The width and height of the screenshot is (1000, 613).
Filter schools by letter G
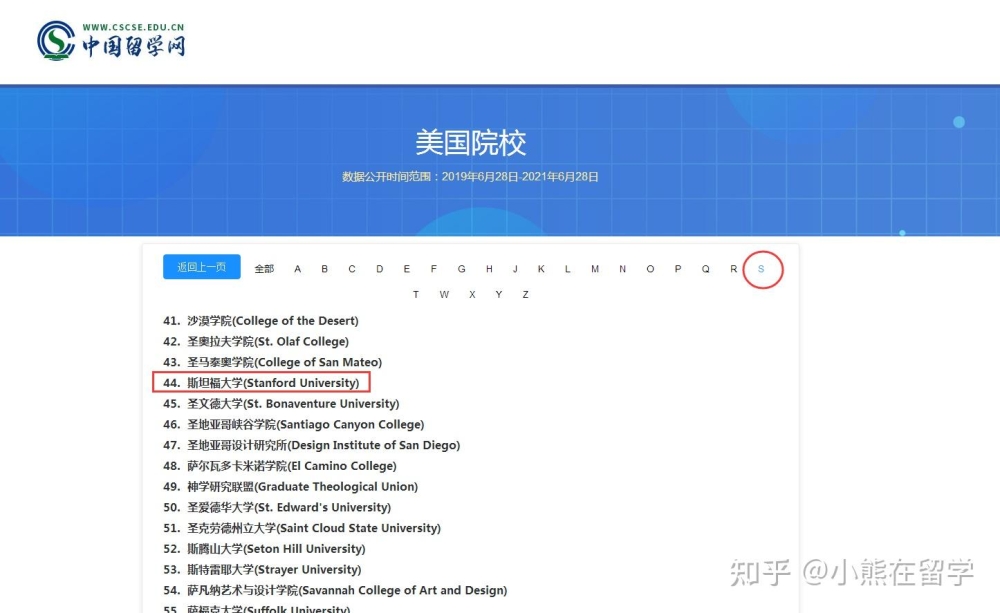[461, 269]
